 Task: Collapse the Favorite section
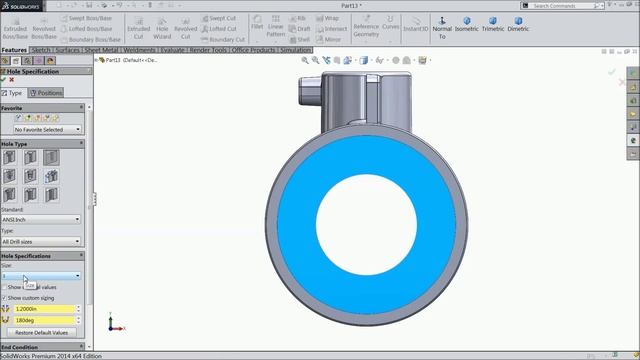81,107
